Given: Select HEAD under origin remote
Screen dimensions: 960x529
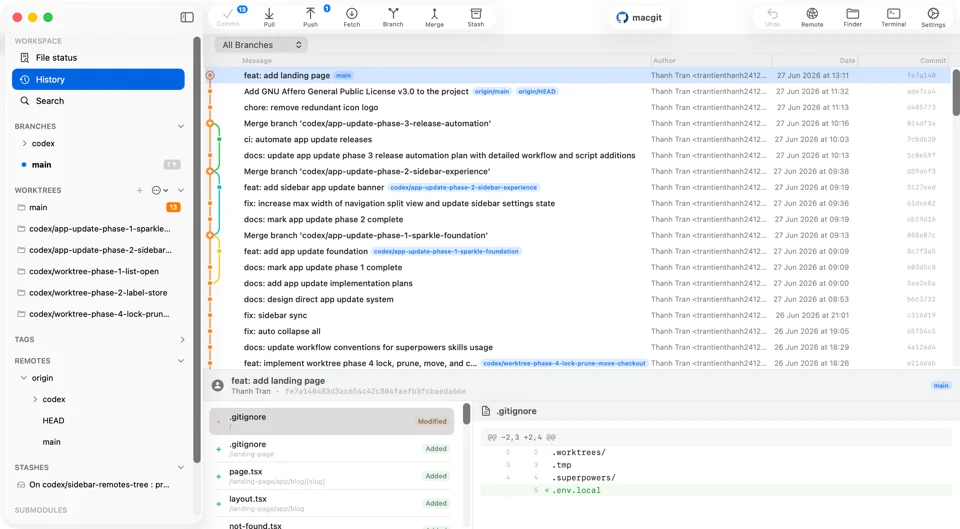Looking at the screenshot, I should click(x=53, y=421).
